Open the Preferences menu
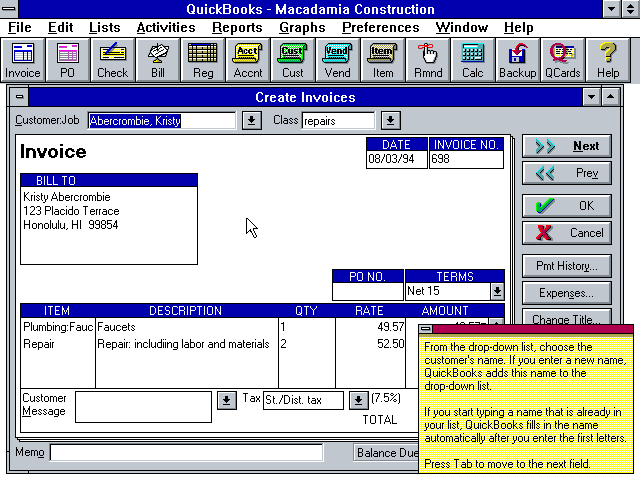This screenshot has width=640, height=480. (x=380, y=27)
